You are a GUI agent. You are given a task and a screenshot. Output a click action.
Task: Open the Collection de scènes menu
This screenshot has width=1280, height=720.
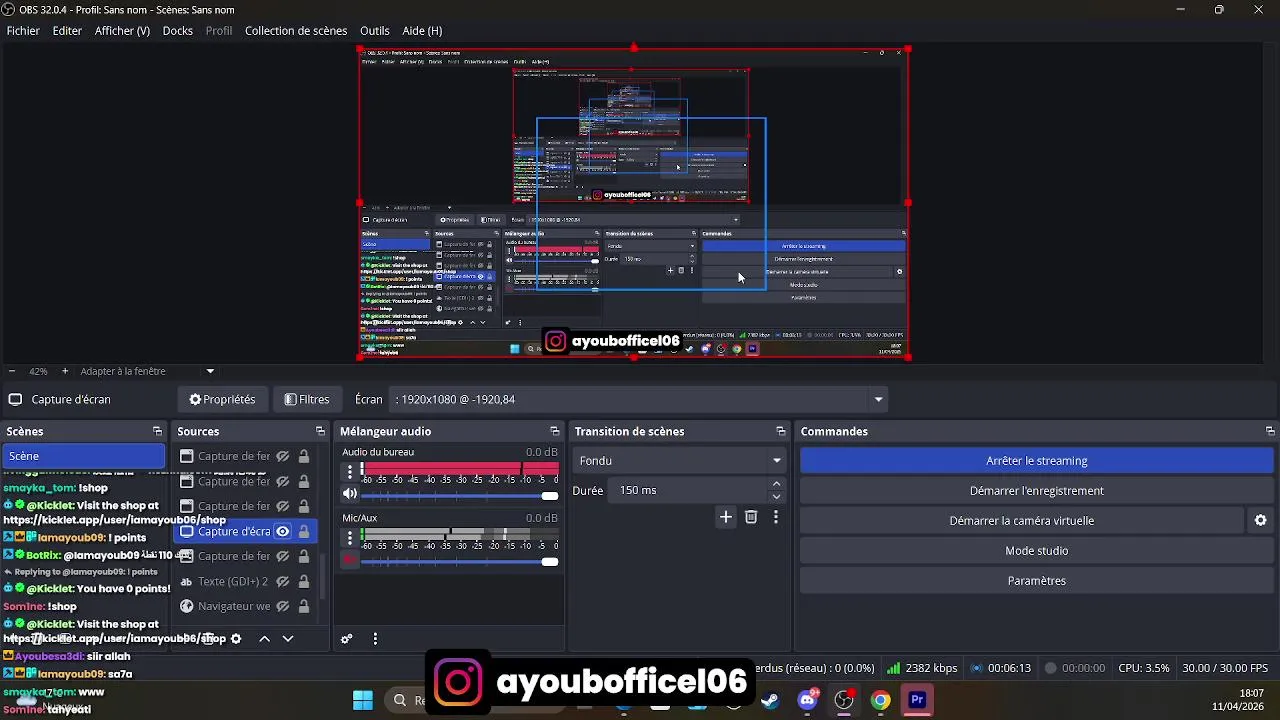tap(296, 31)
